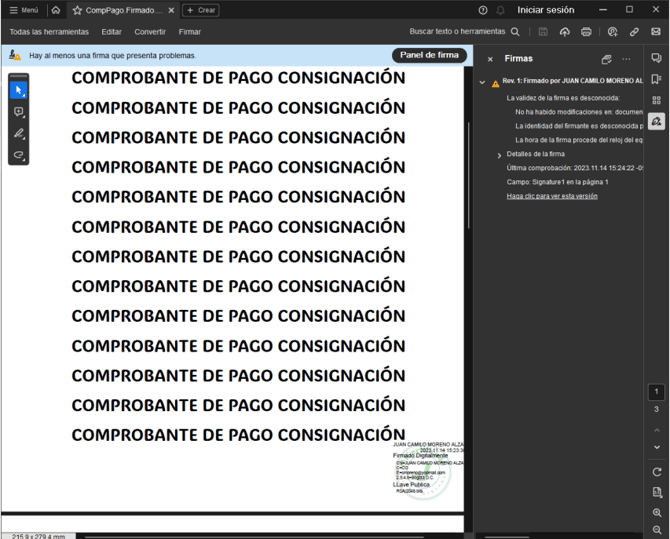Zoom in on the document

656,512
